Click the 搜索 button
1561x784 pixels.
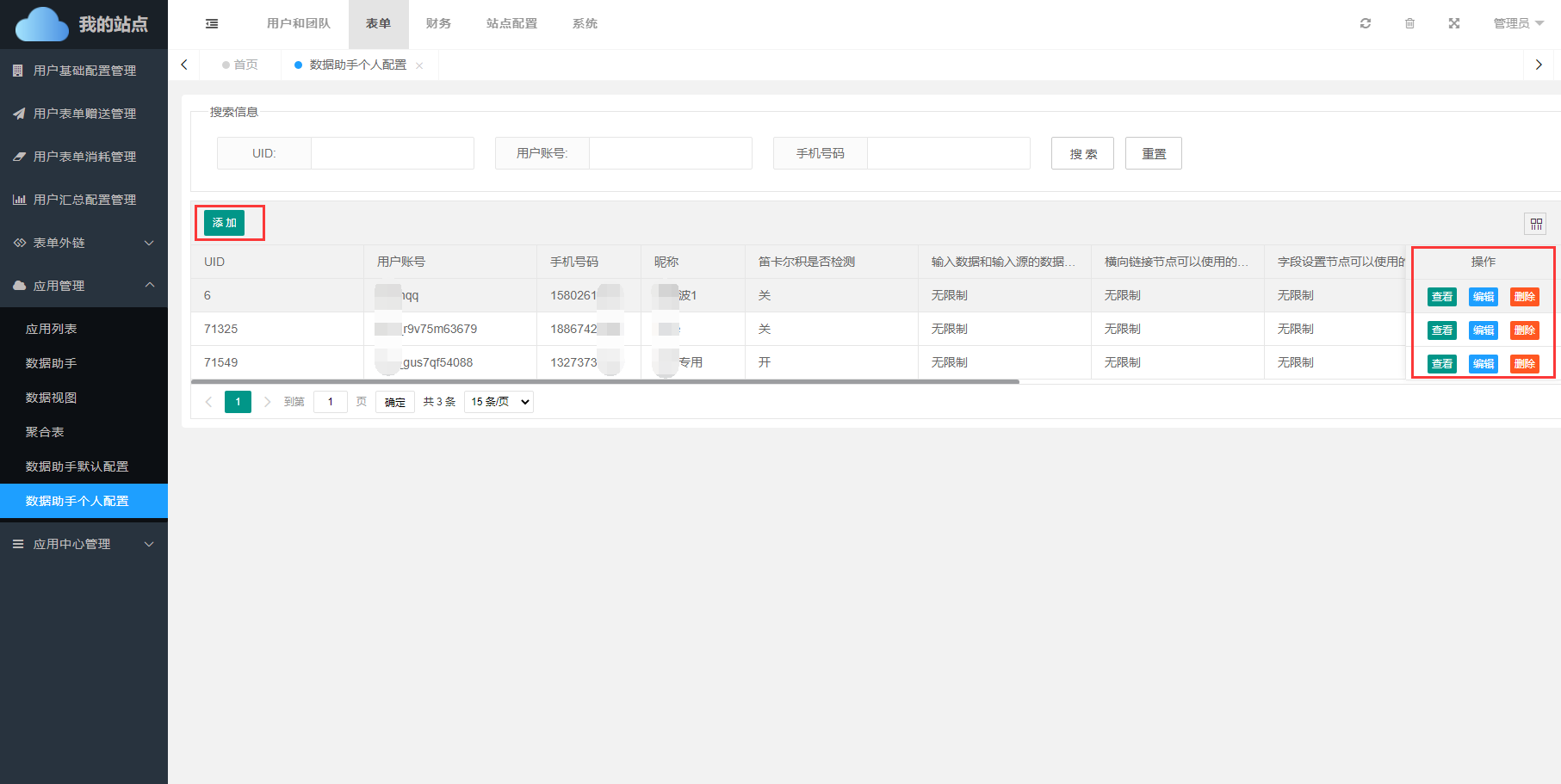[x=1082, y=154]
